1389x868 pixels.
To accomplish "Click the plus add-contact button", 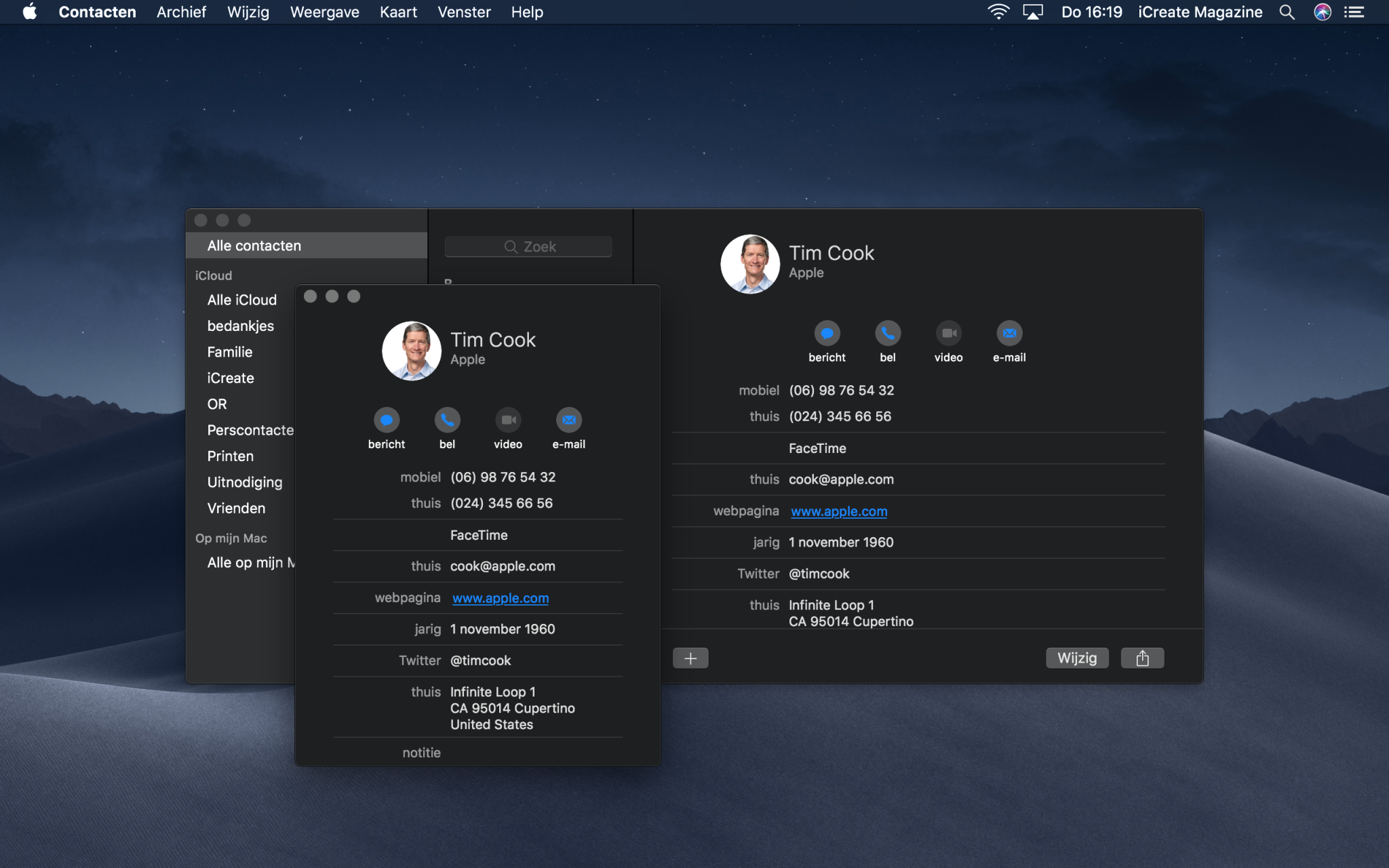I will coord(690,658).
